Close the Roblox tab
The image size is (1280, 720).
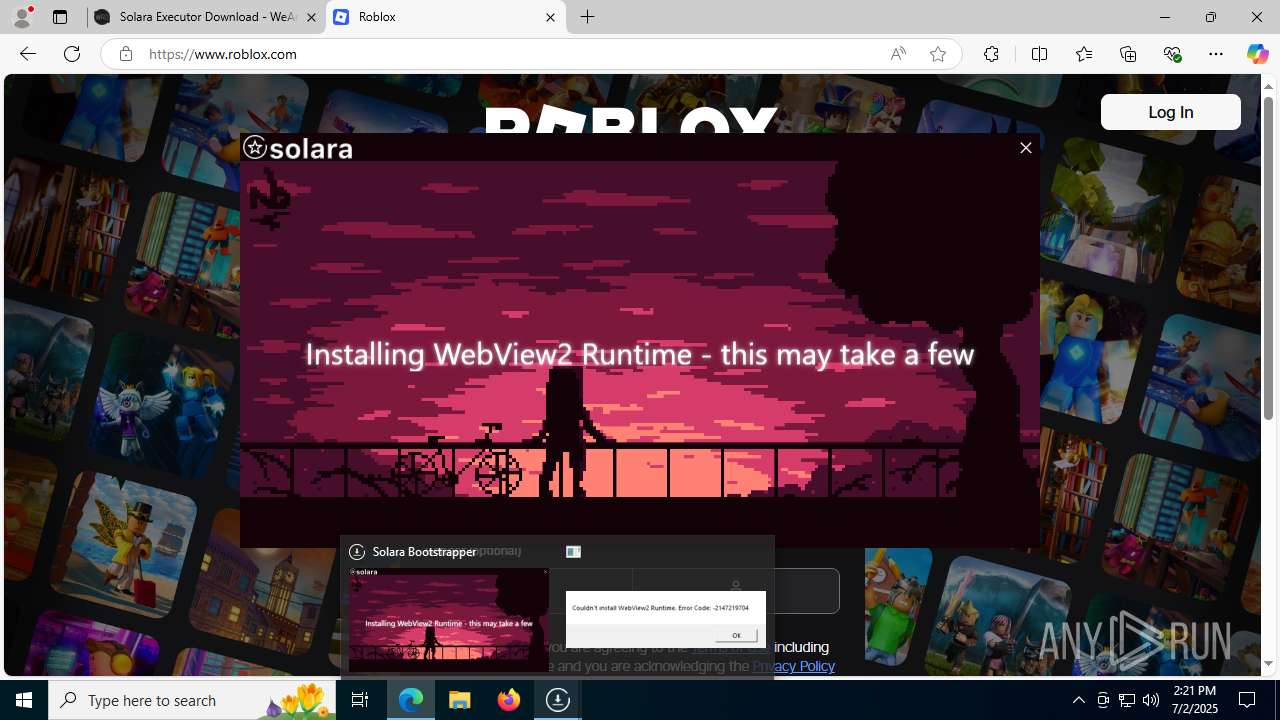coord(550,17)
